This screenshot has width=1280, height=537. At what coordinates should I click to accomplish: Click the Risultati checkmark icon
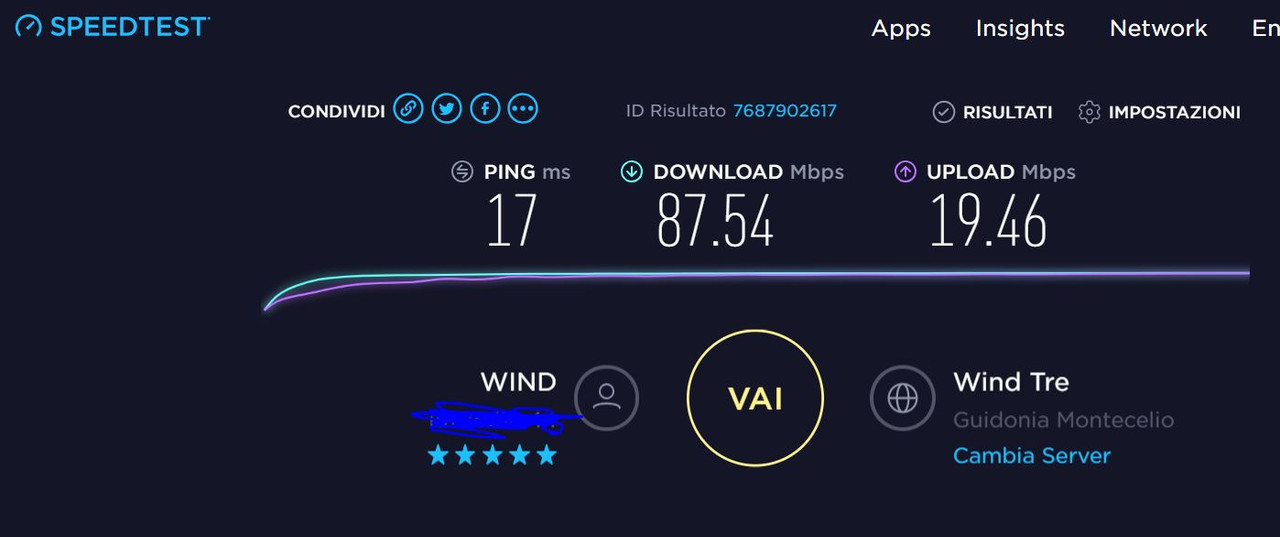[943, 112]
